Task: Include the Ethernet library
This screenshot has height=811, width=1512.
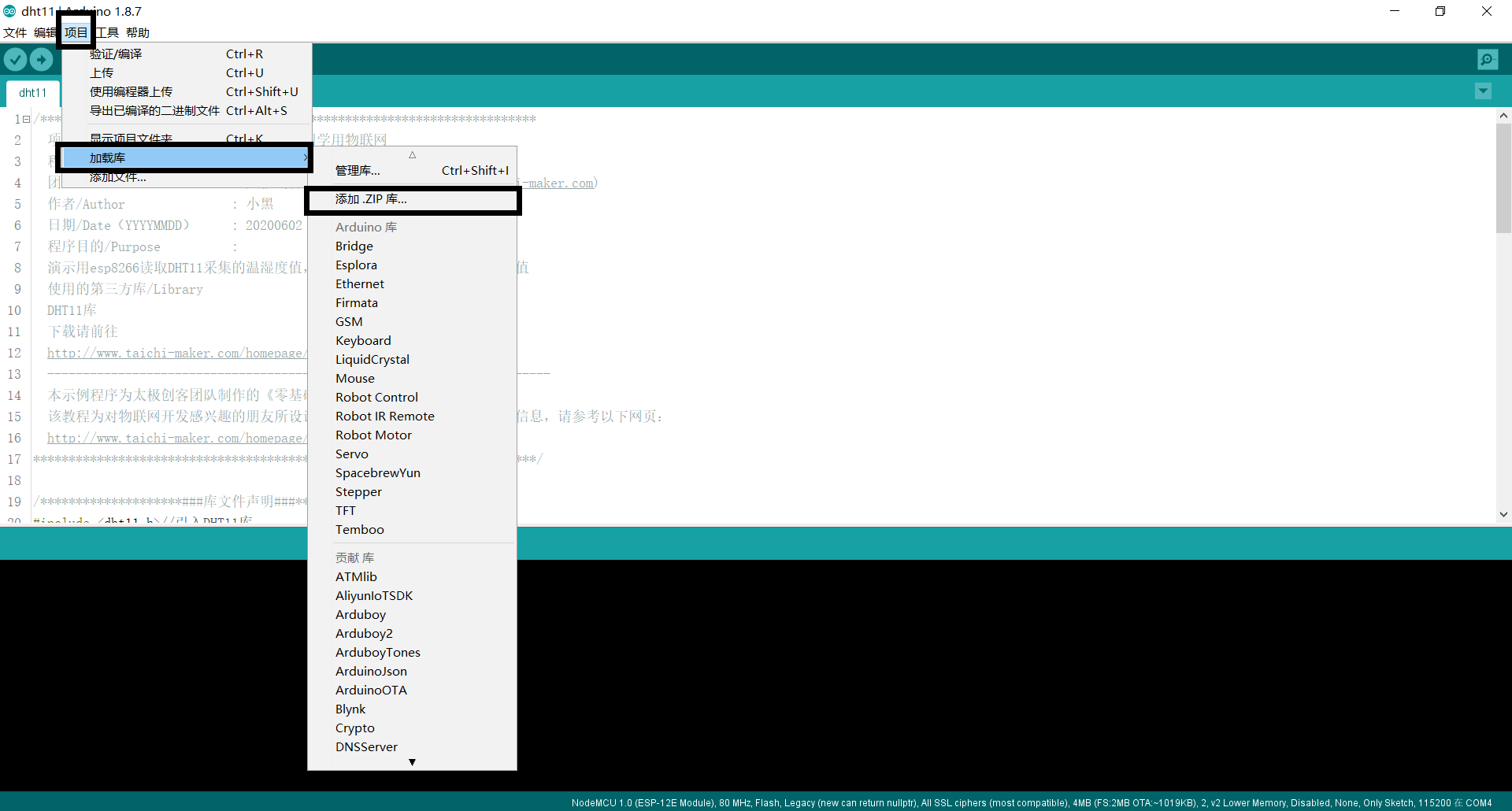Action: click(x=412, y=283)
